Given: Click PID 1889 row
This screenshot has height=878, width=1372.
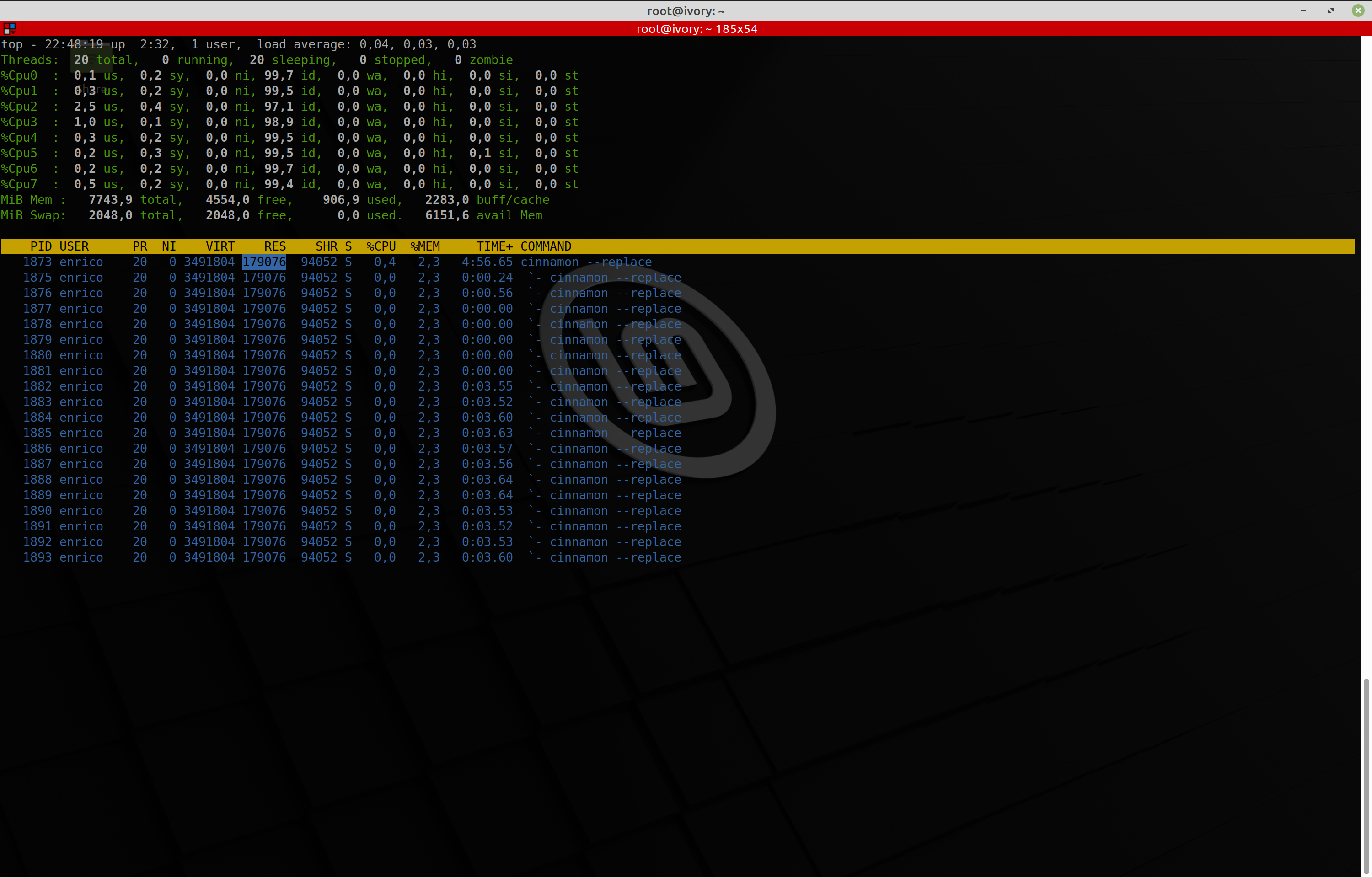Looking at the screenshot, I should coord(352,495).
